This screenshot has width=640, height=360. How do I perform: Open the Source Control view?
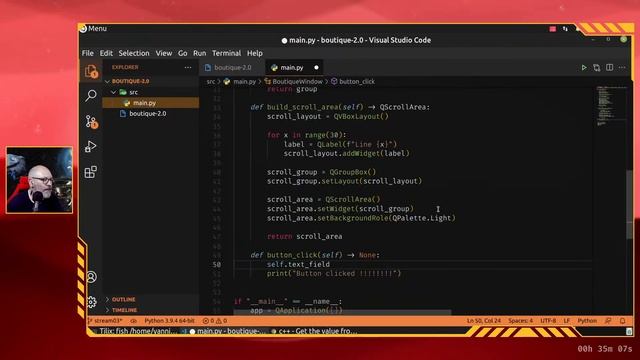pyautogui.click(x=91, y=122)
